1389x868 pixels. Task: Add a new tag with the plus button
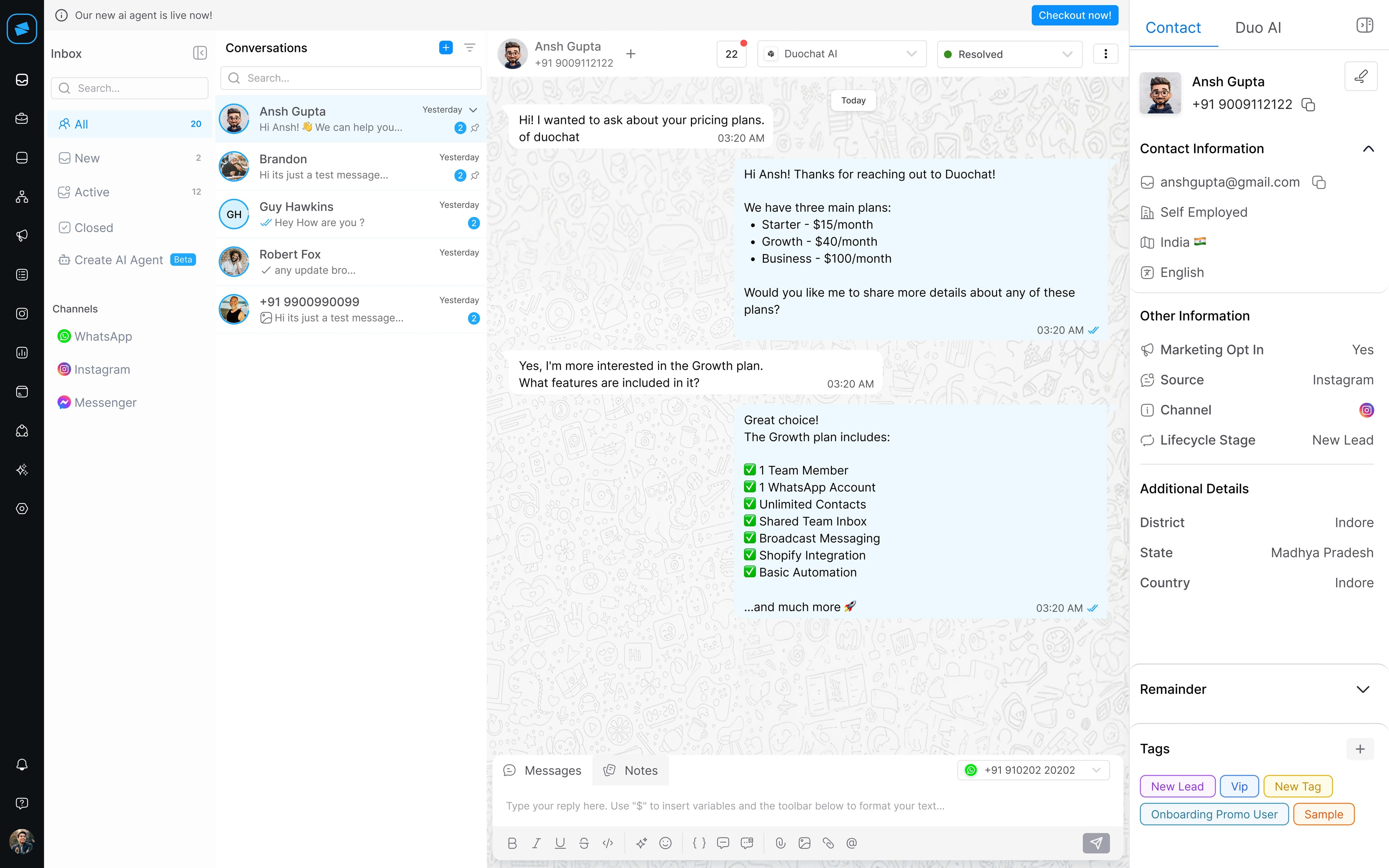(x=1360, y=749)
